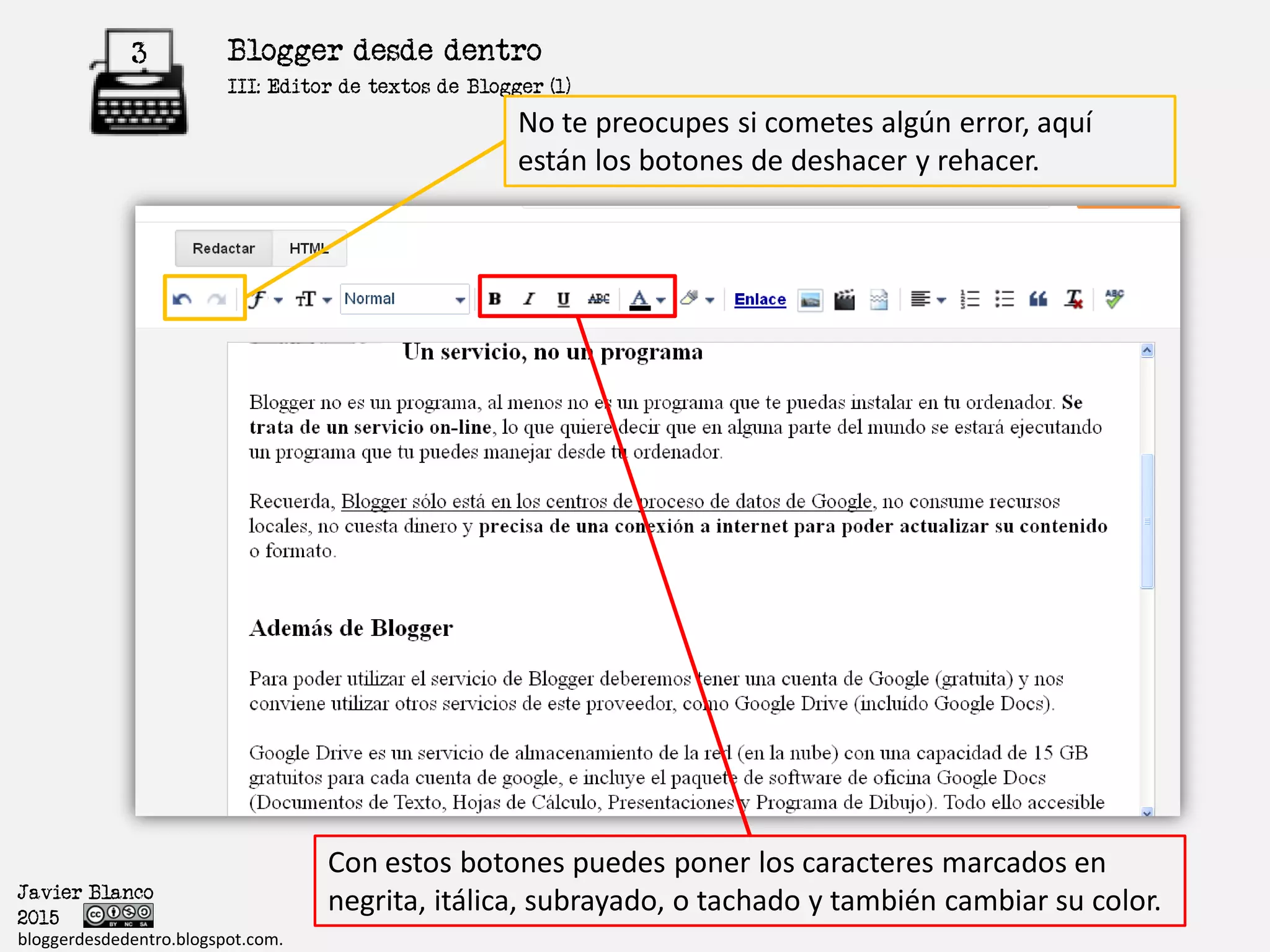Expand the alignment dropdown arrow
This screenshot has height=952, width=1270.
coord(941,300)
